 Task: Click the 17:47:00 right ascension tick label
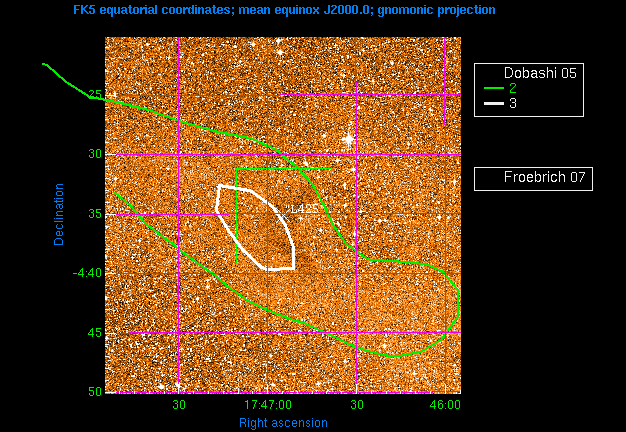(268, 405)
